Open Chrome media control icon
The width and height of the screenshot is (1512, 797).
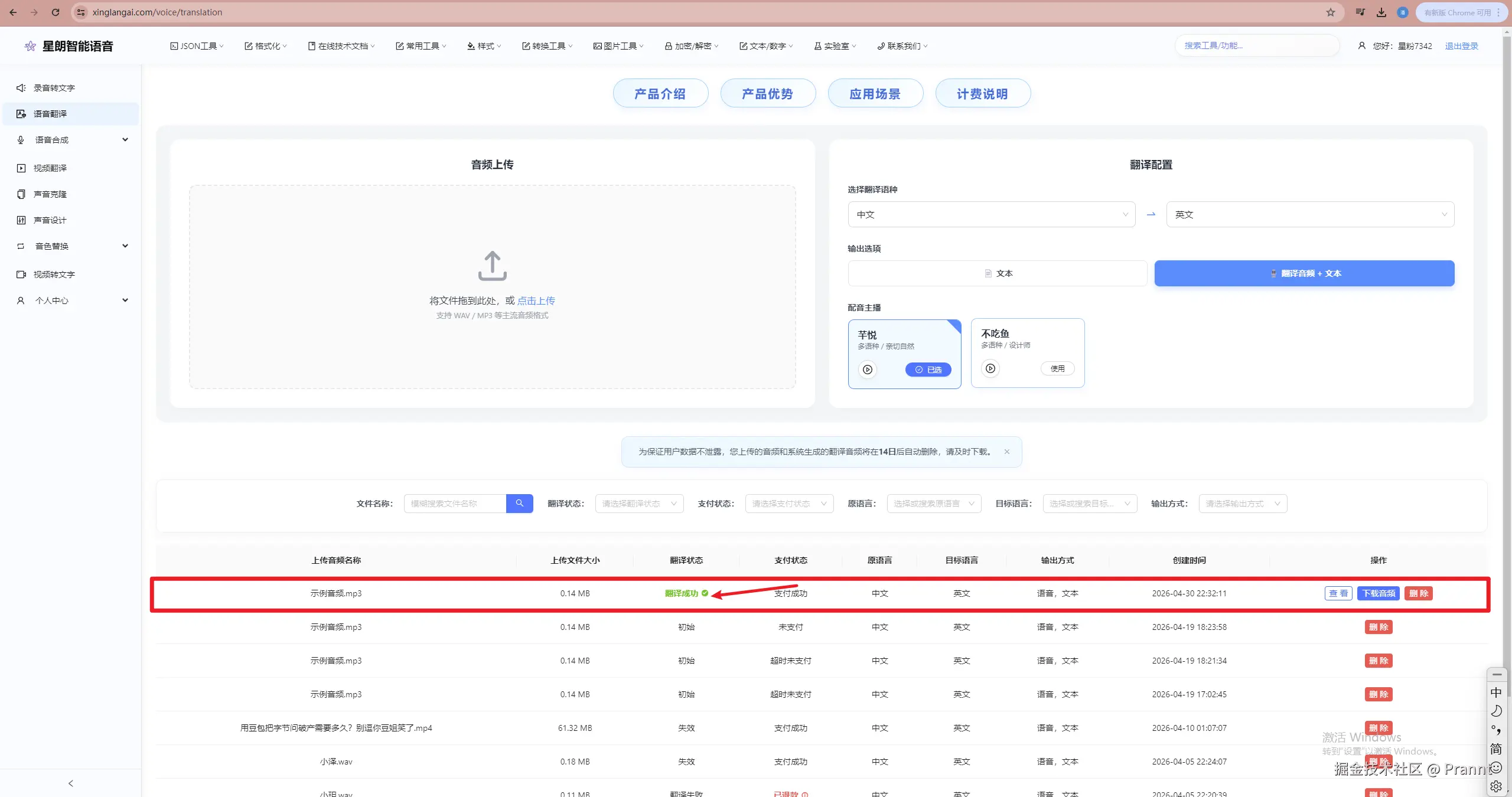[x=1360, y=12]
